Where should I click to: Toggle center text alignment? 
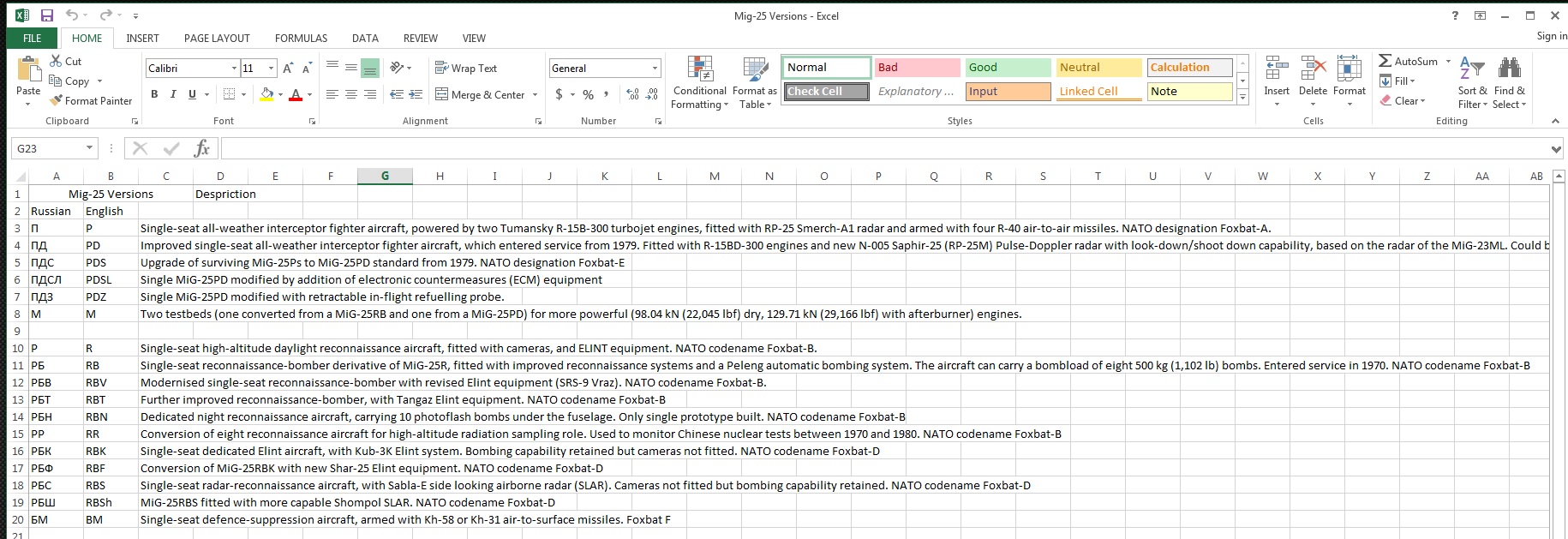click(351, 94)
